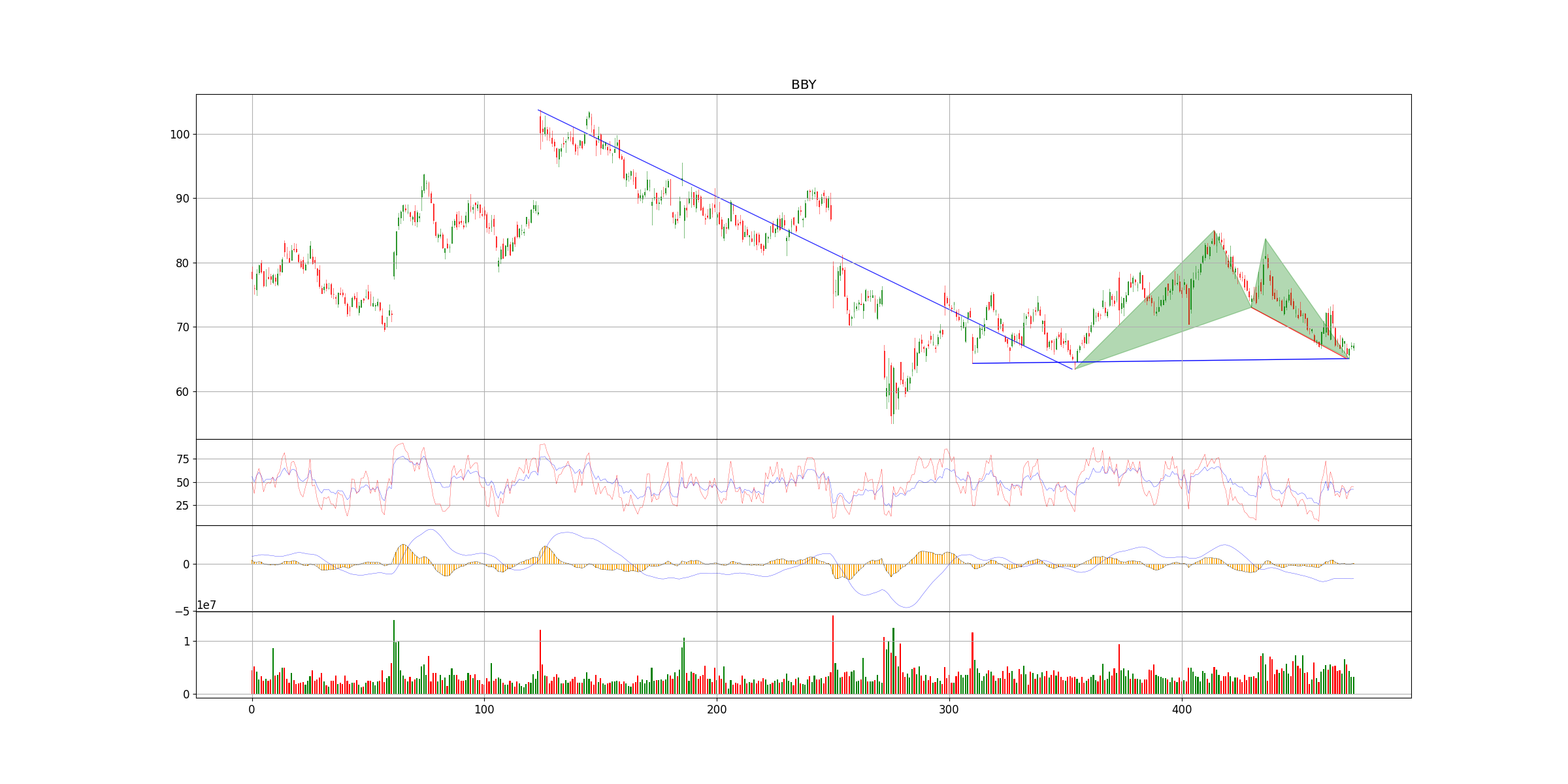Screen dimensions: 1568x784
Task: Click the −5 label on MACD panel
Action: click(x=182, y=612)
